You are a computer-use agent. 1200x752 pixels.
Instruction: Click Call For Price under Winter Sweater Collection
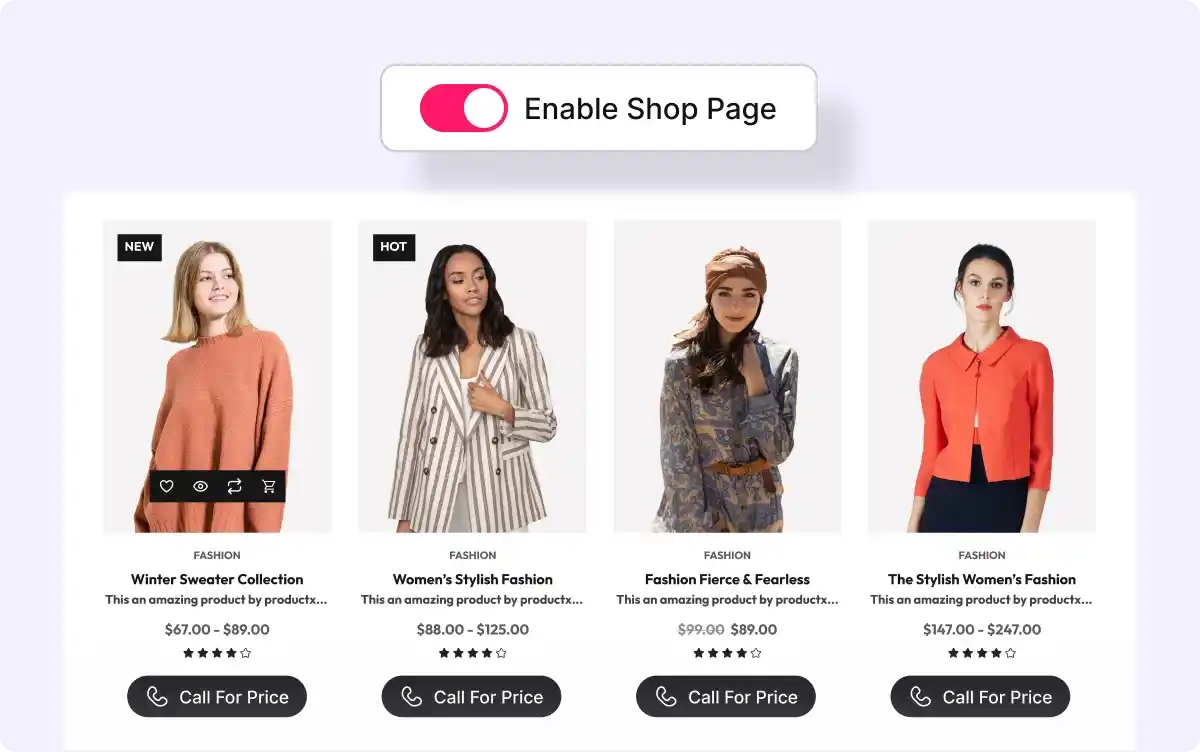(x=217, y=697)
